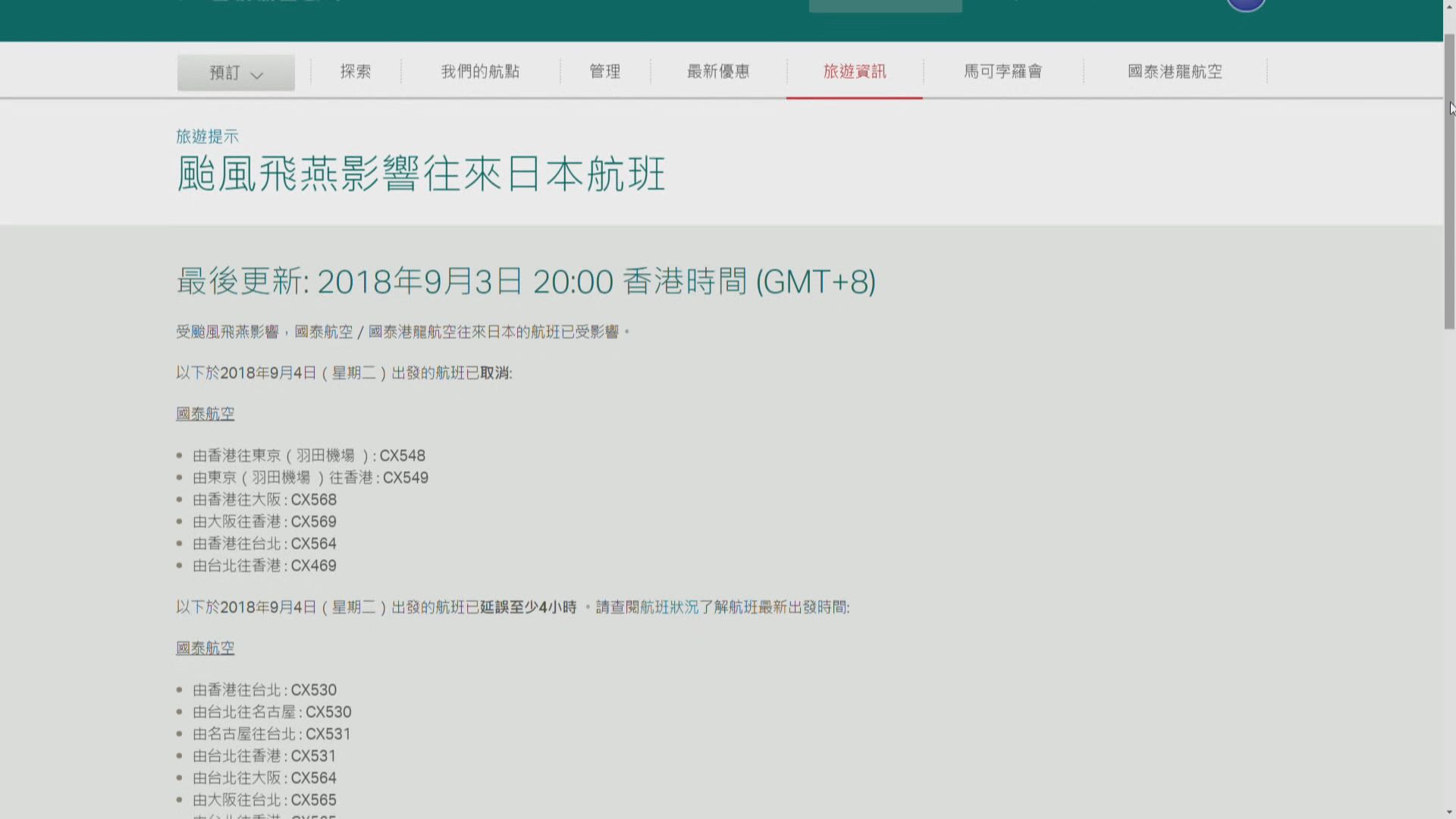Visit the 國泰港龍航空 navigation item

click(1174, 71)
